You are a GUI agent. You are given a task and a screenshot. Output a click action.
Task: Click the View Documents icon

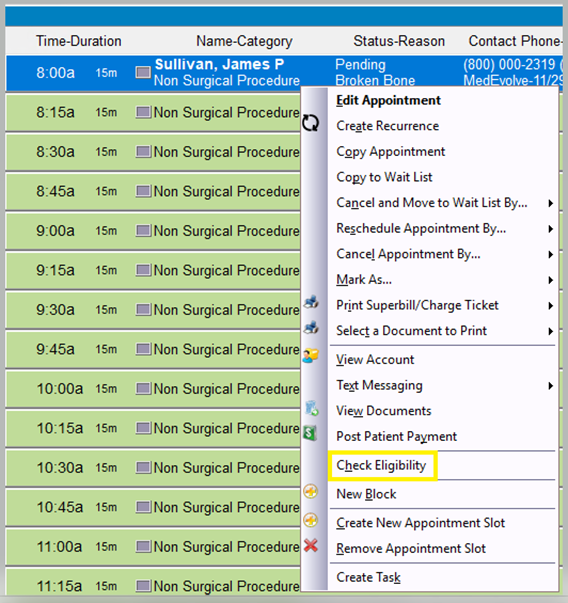(x=311, y=408)
